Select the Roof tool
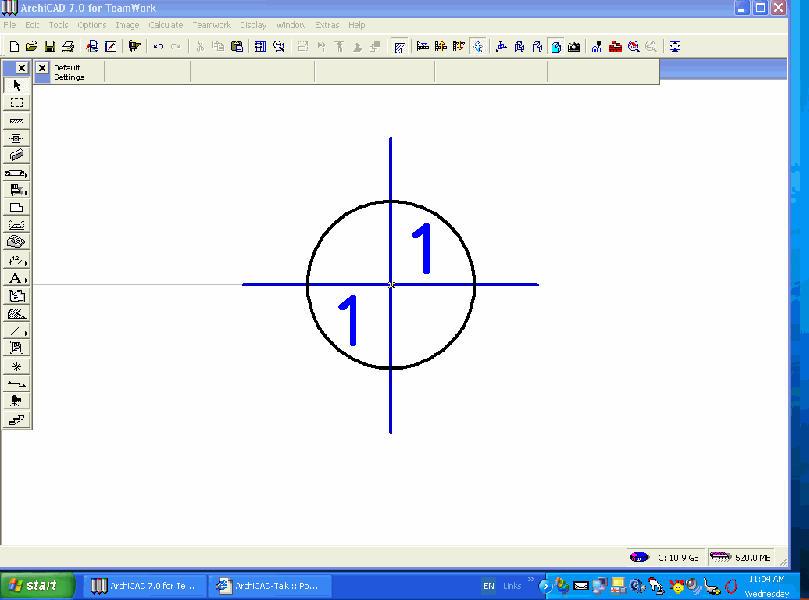809x600 pixels. (15, 223)
